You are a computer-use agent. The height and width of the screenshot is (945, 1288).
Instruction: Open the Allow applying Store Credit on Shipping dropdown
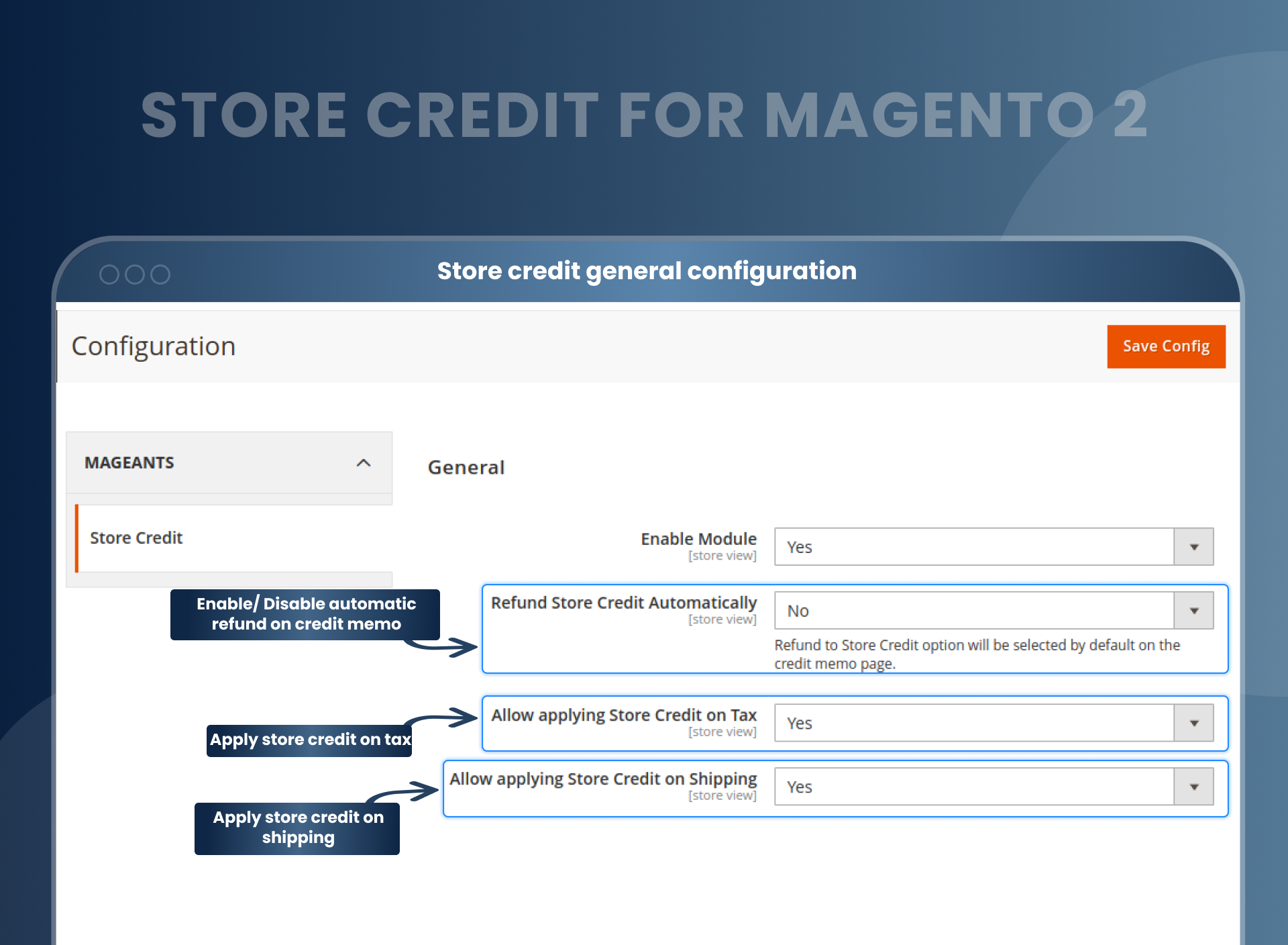(994, 787)
